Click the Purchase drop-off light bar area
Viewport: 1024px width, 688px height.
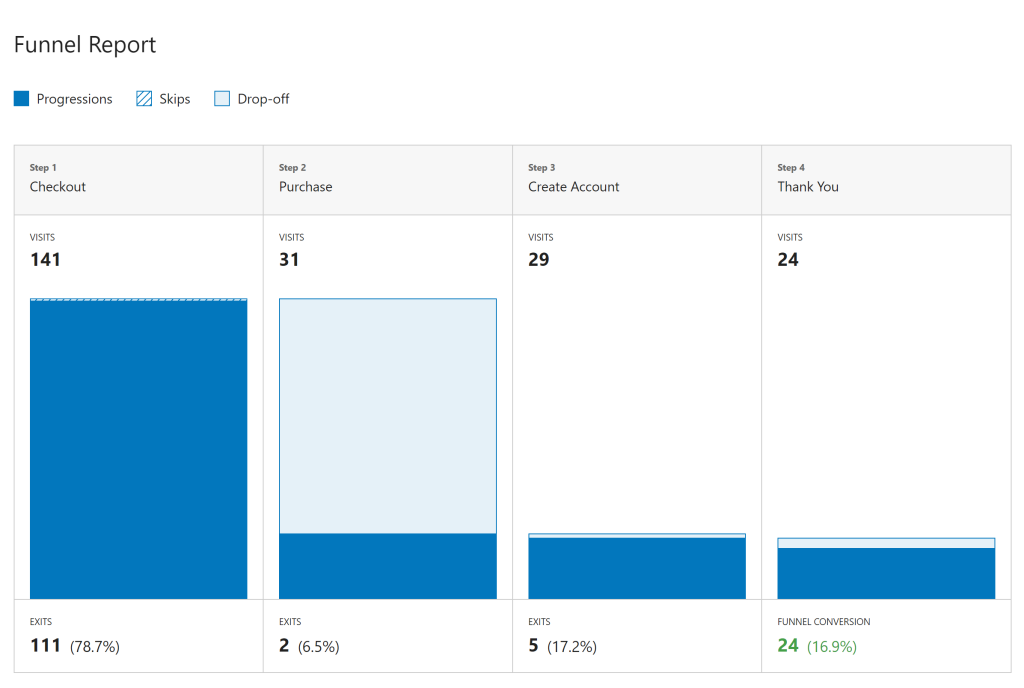click(387, 415)
